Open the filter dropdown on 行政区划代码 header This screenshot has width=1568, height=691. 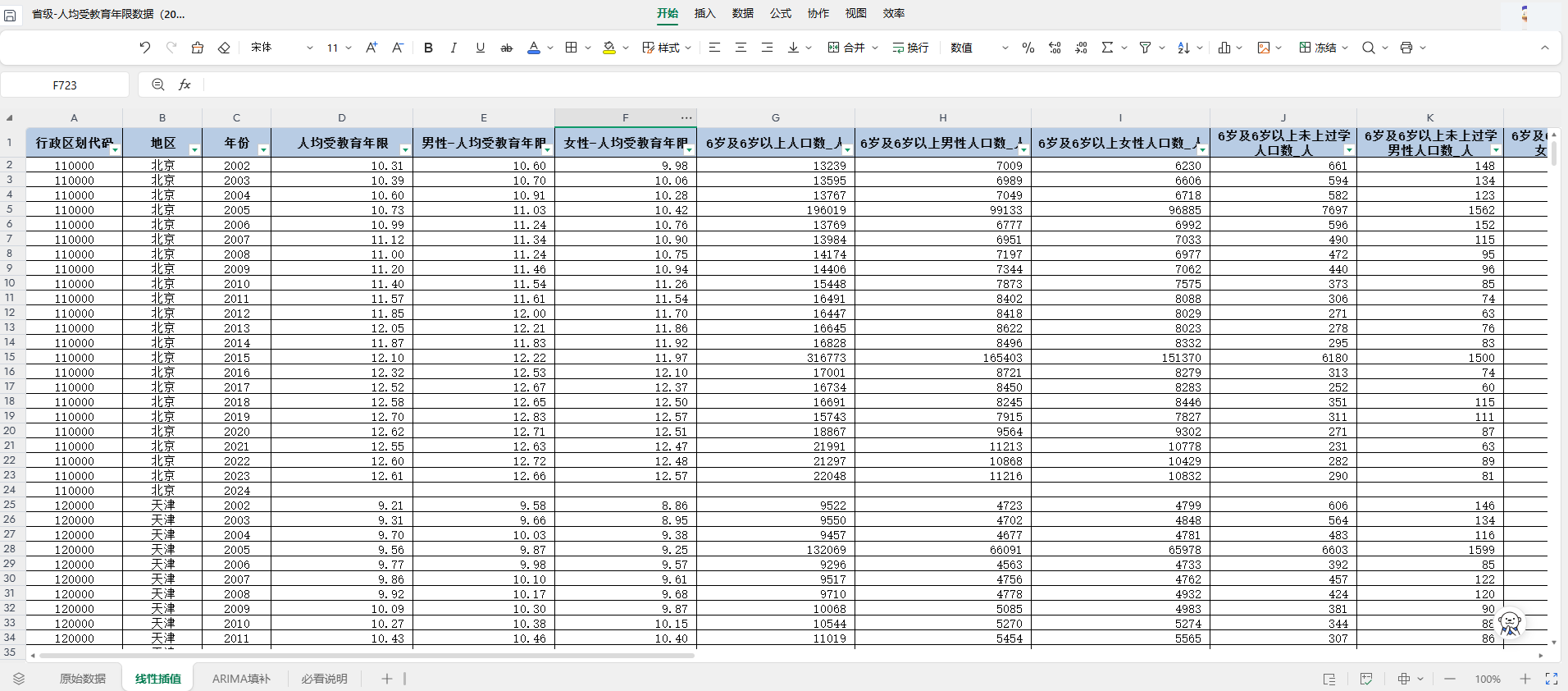[115, 149]
